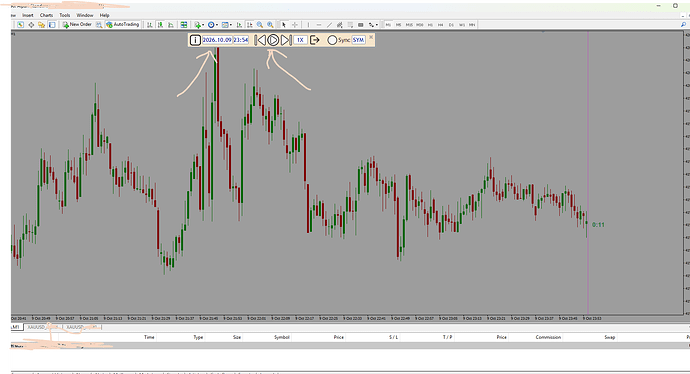This screenshot has width=690, height=374.
Task: Open the chart templates dropdown
Action: point(226,25)
